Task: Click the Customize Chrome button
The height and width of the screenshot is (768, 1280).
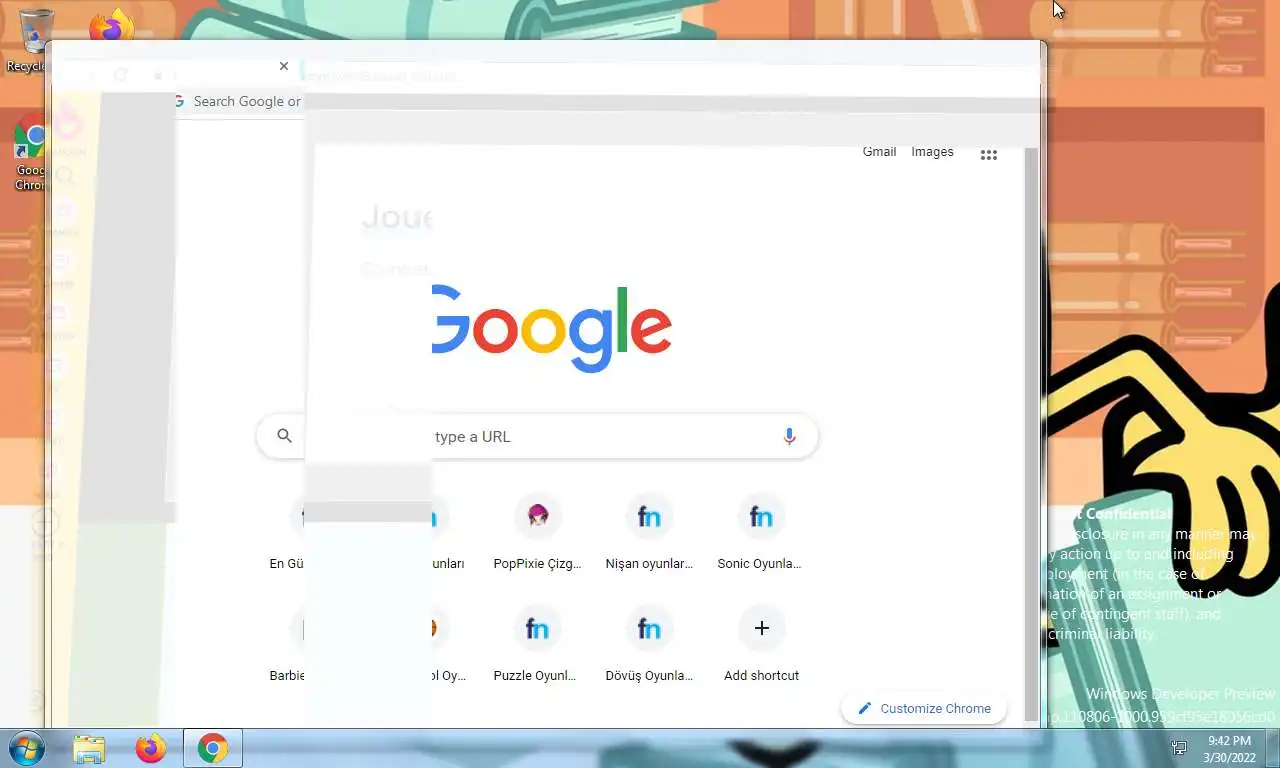Action: [924, 708]
